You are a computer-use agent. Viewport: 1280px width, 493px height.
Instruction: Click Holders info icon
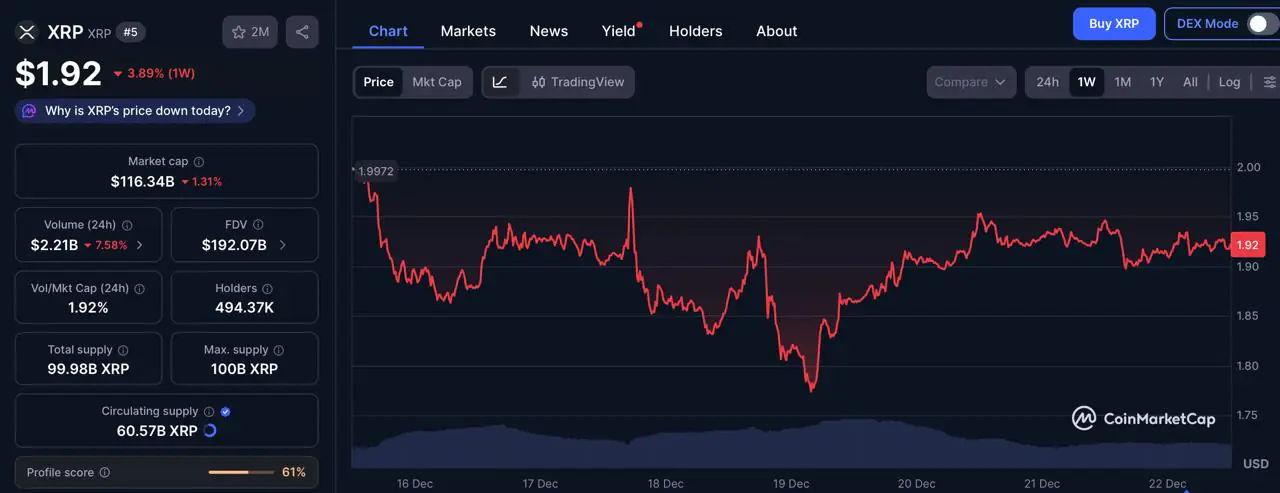(267, 288)
